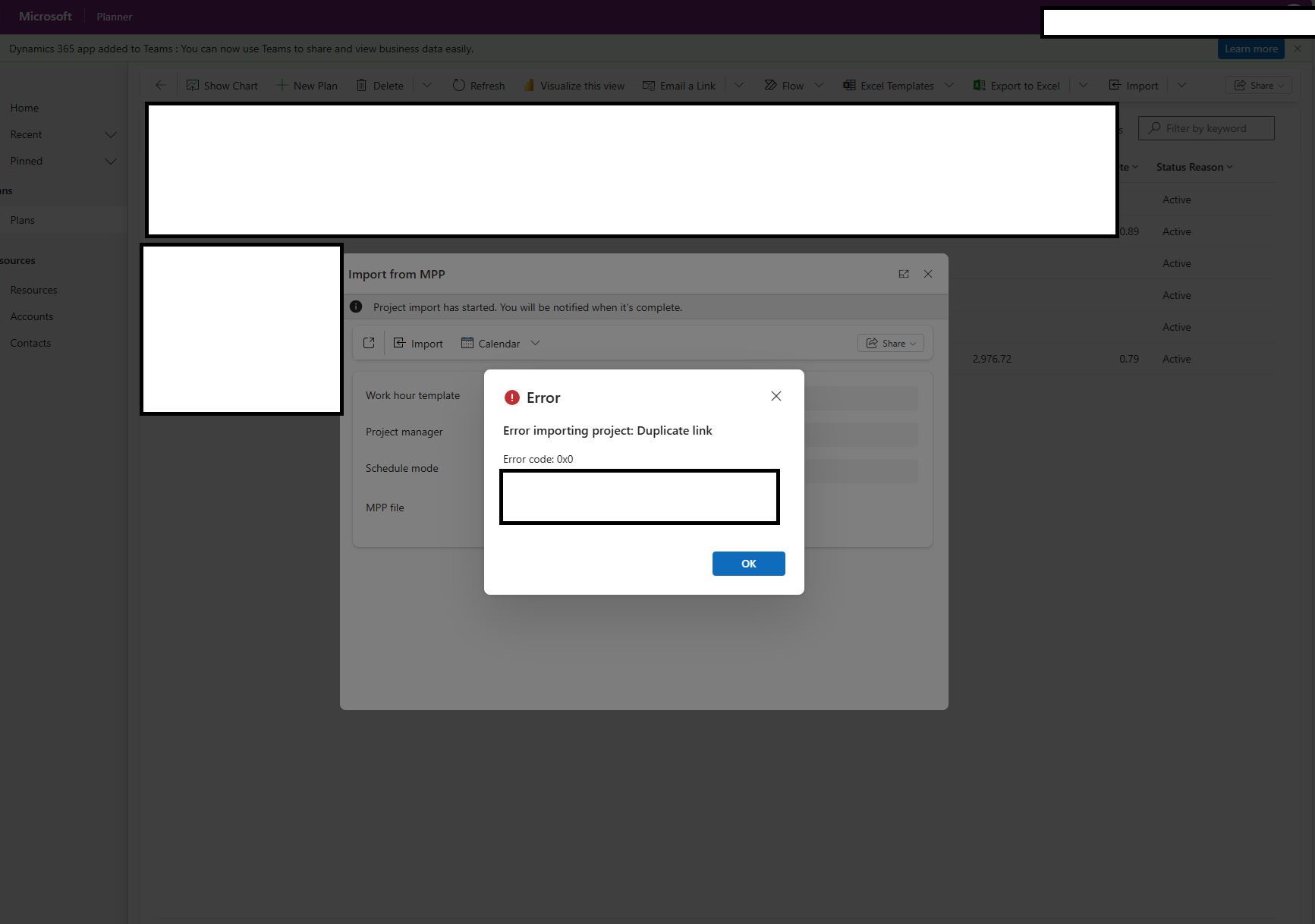Open the Share menu in top command bar
This screenshot has height=924, width=1315.
pos(1259,86)
